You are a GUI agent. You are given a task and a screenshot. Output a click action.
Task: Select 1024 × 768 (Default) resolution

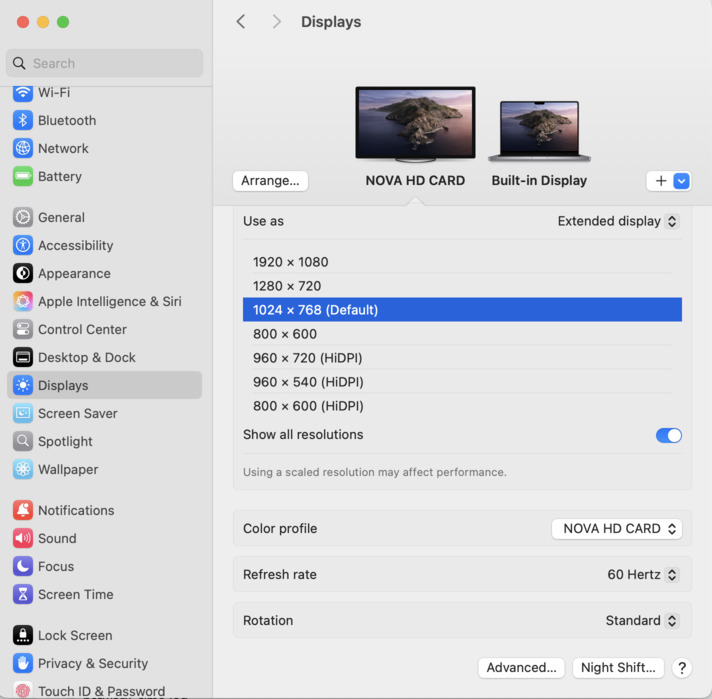click(462, 310)
